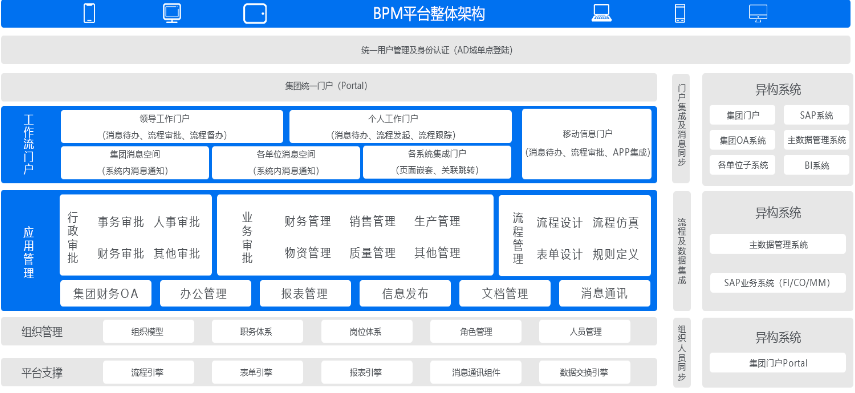This screenshot has width=855, height=393.
Task: Click the 表单引擎 box
Action: (x=257, y=373)
